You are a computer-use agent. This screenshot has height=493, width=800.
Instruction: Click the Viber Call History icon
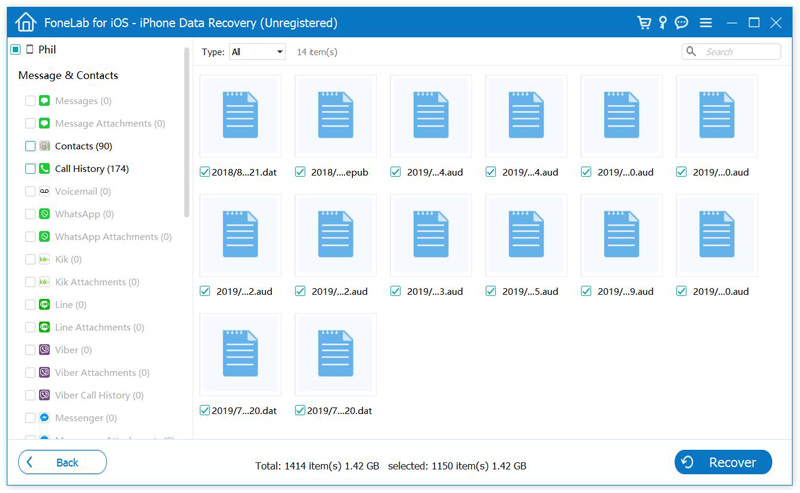[44, 395]
